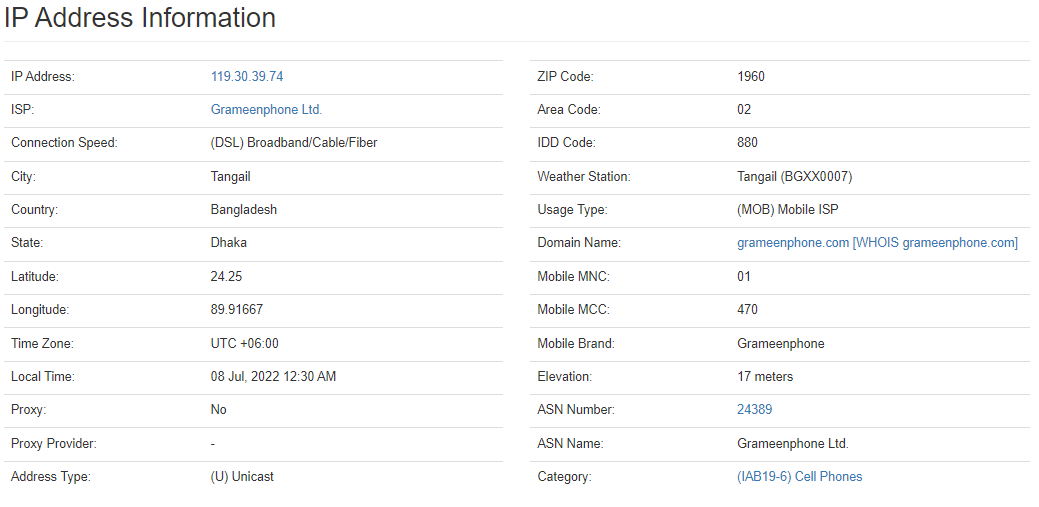Click the Address Type: label
This screenshot has height=507, width=1039.
[51, 477]
